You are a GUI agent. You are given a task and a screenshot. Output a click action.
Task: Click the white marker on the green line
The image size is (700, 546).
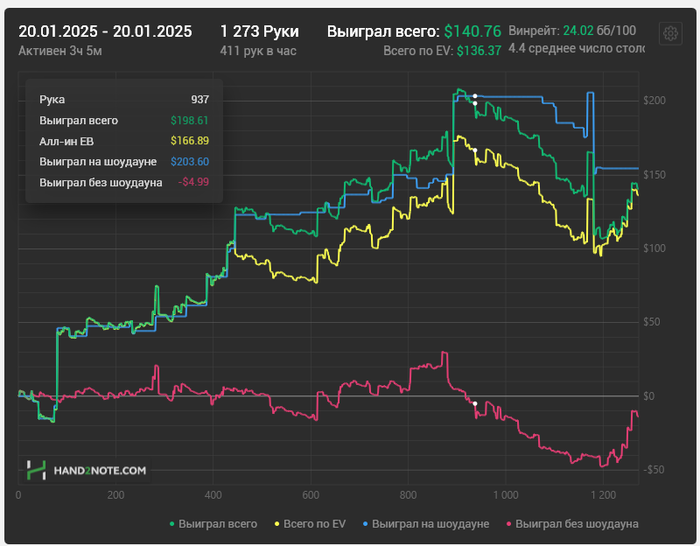click(475, 103)
